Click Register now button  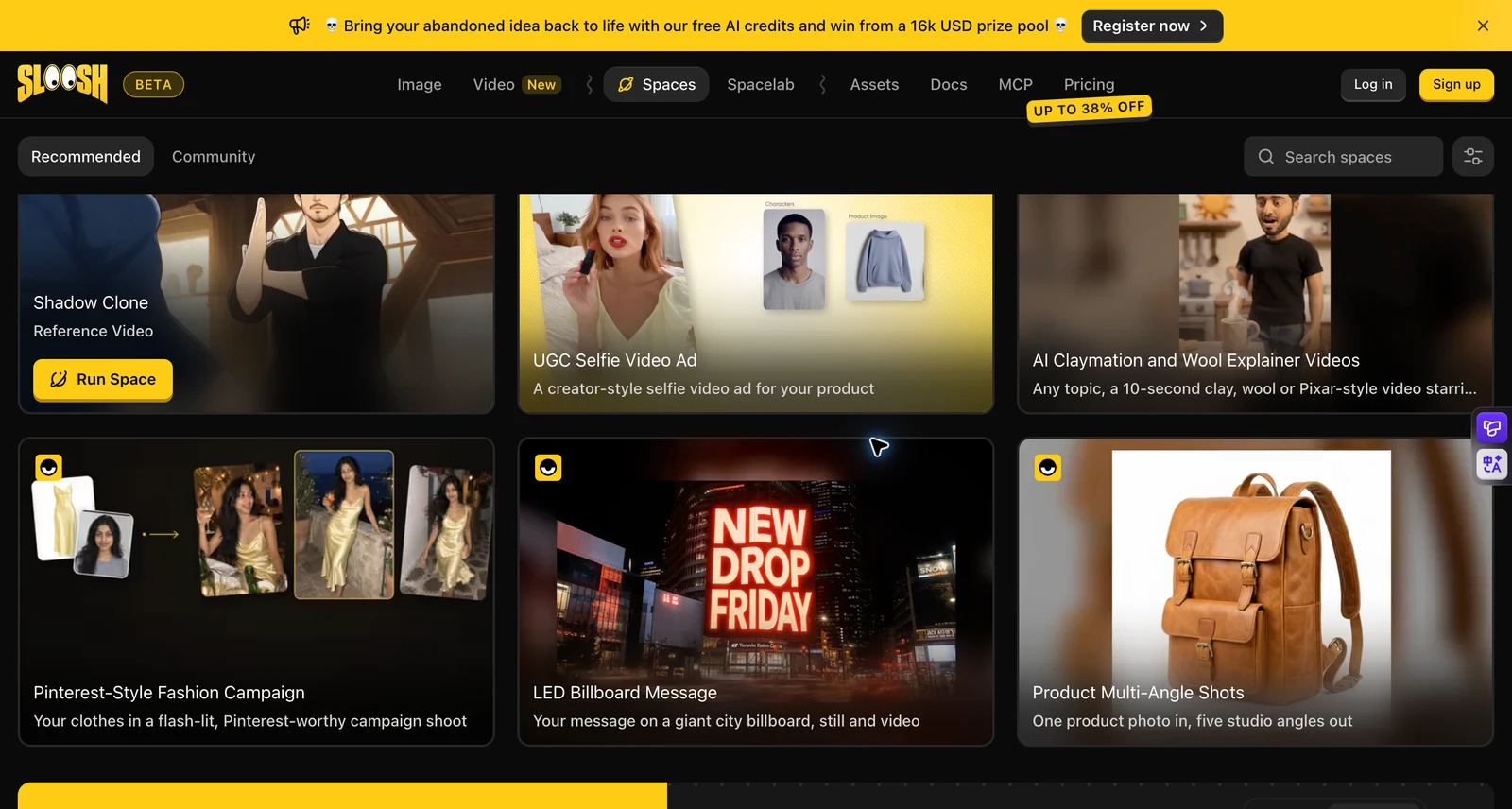tap(1152, 26)
